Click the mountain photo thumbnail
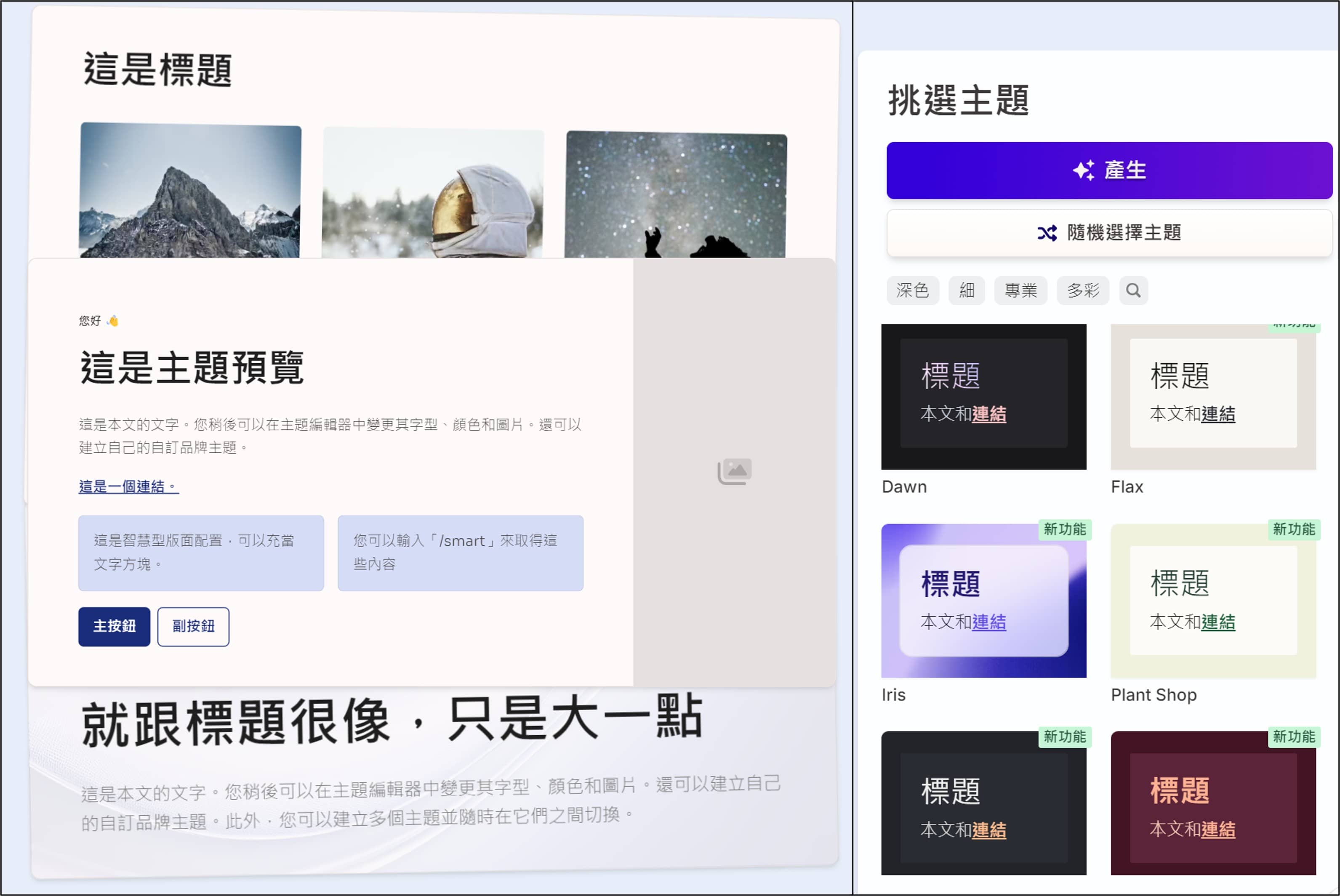 click(190, 190)
